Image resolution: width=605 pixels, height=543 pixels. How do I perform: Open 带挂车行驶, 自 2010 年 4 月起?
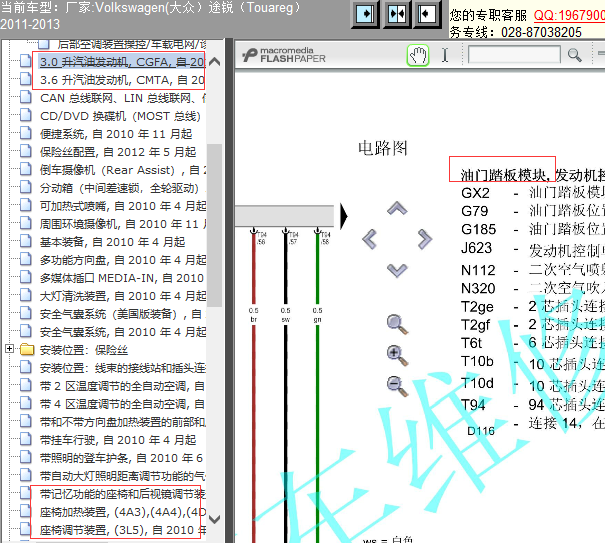[118, 440]
